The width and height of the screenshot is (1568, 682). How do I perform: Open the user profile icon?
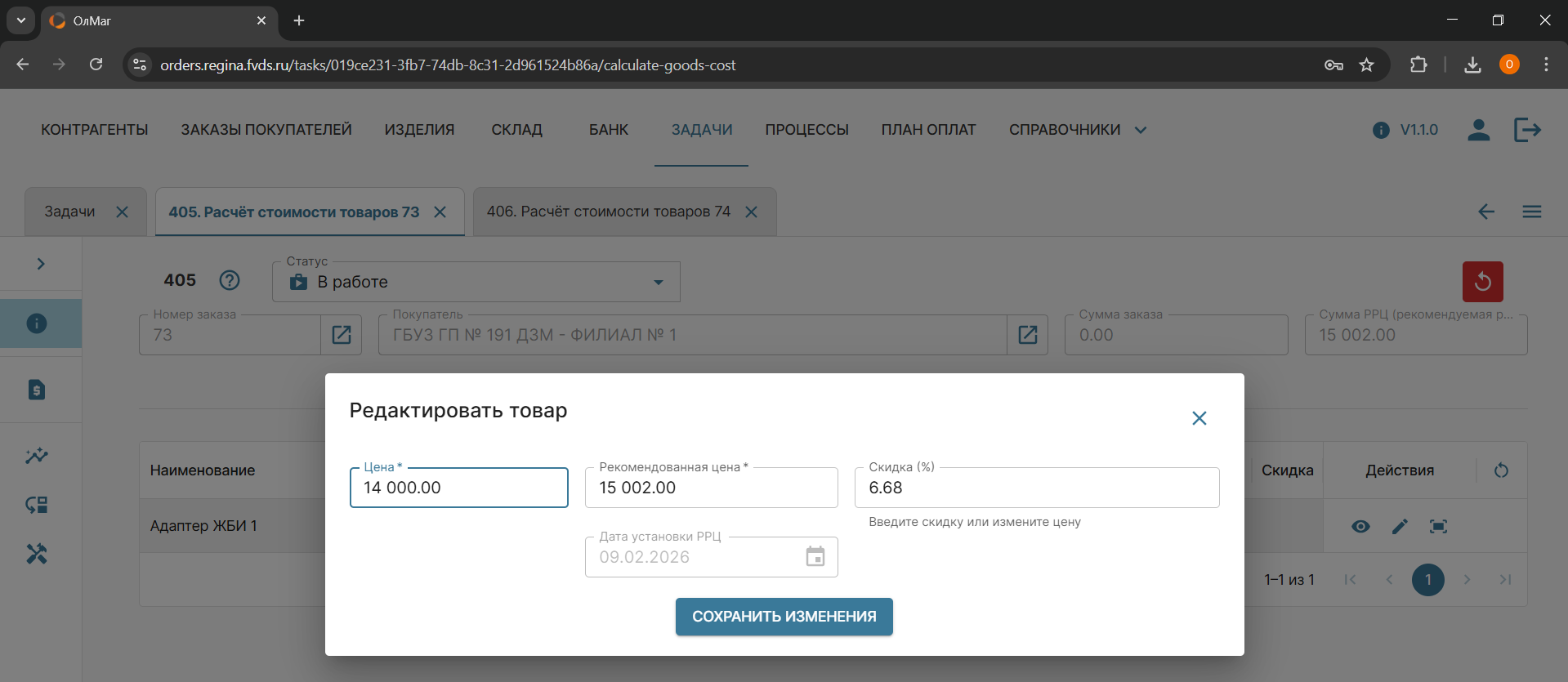pyautogui.click(x=1478, y=130)
